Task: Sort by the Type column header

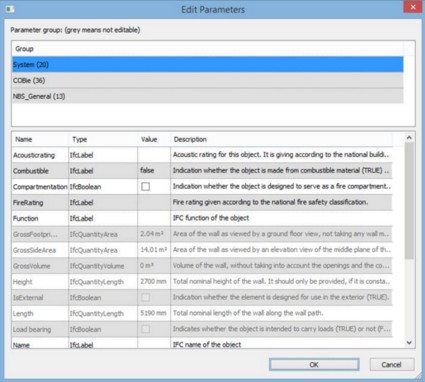Action: tap(103, 139)
